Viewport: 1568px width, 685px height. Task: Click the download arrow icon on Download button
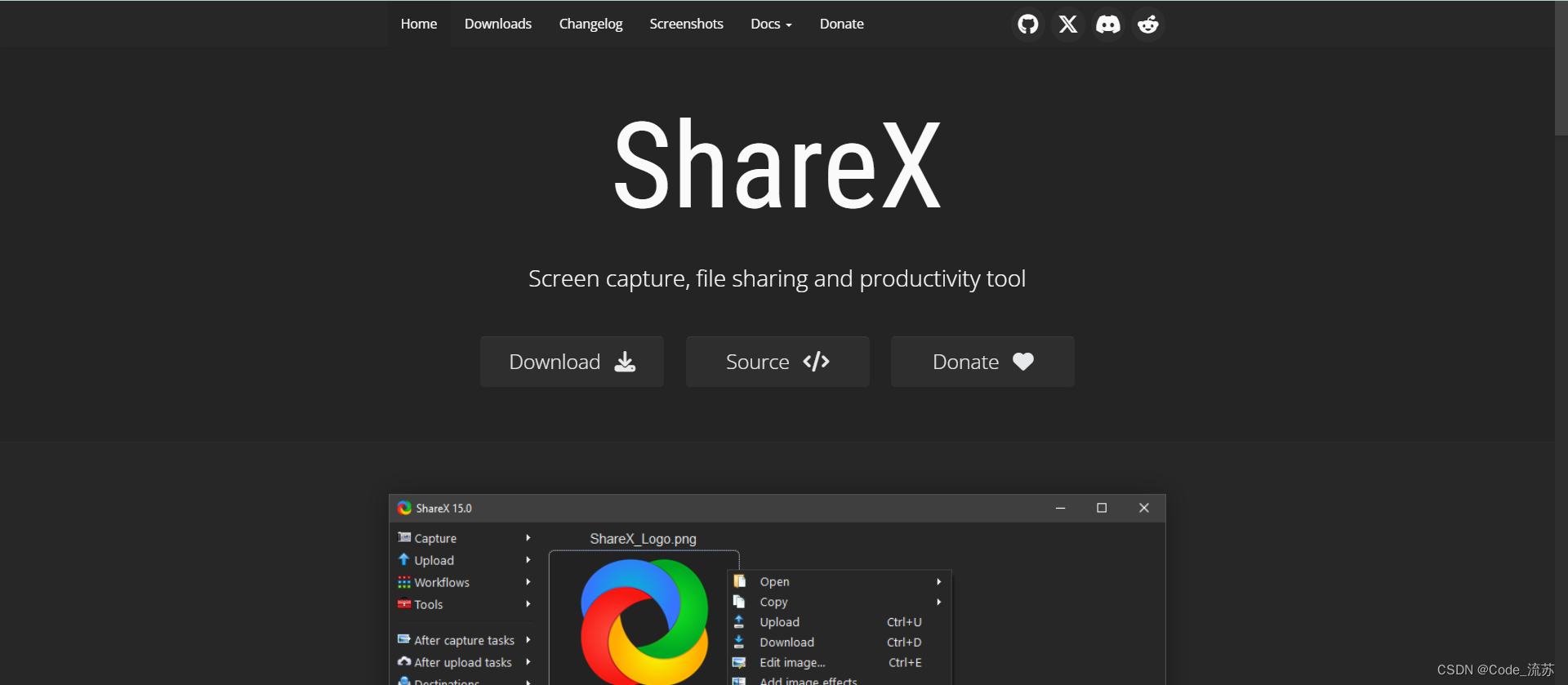tap(625, 362)
